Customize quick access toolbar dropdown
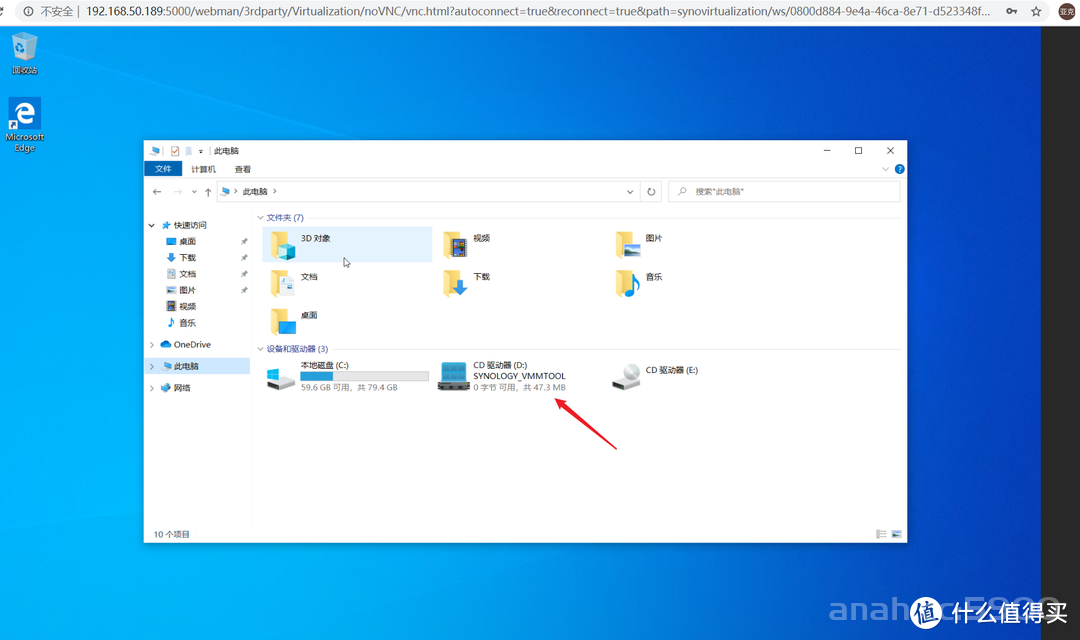The height and width of the screenshot is (640, 1080). [201, 151]
